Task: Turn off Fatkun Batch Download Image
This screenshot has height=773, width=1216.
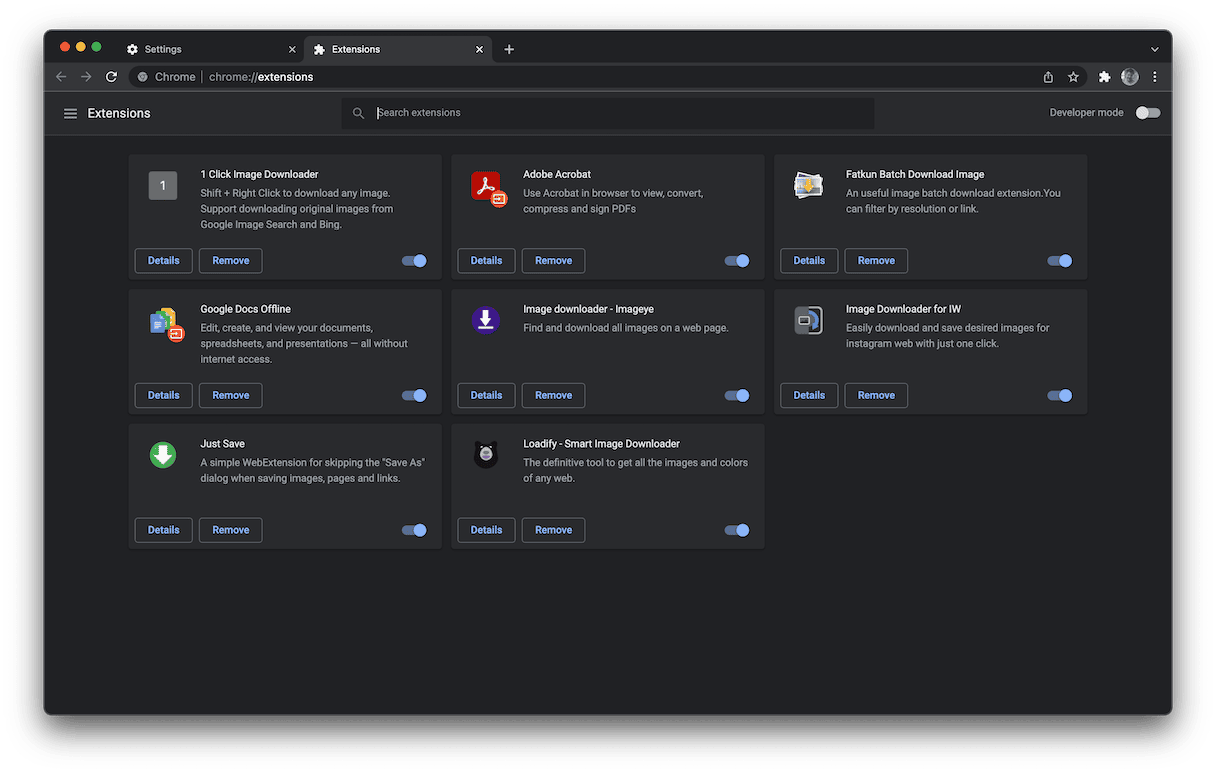Action: [1060, 261]
